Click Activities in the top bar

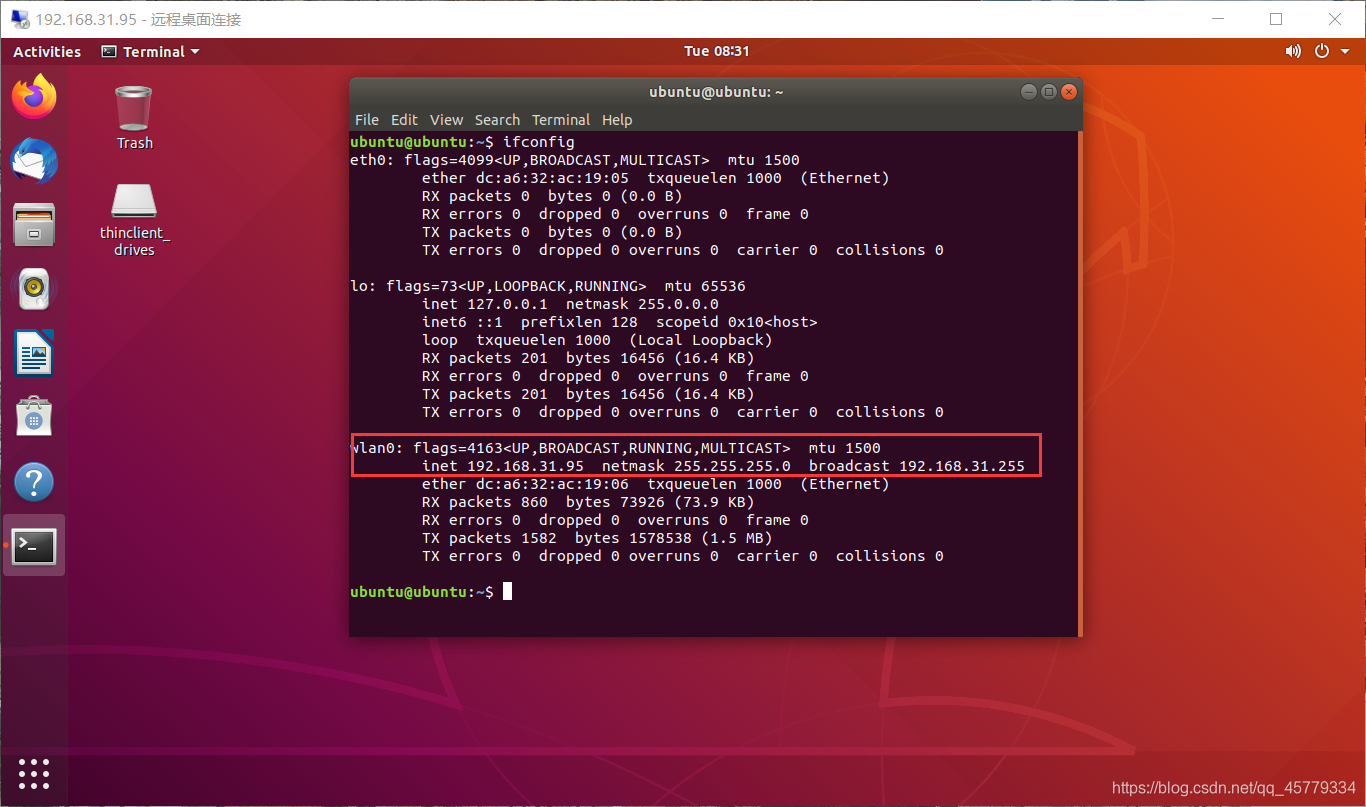[46, 51]
